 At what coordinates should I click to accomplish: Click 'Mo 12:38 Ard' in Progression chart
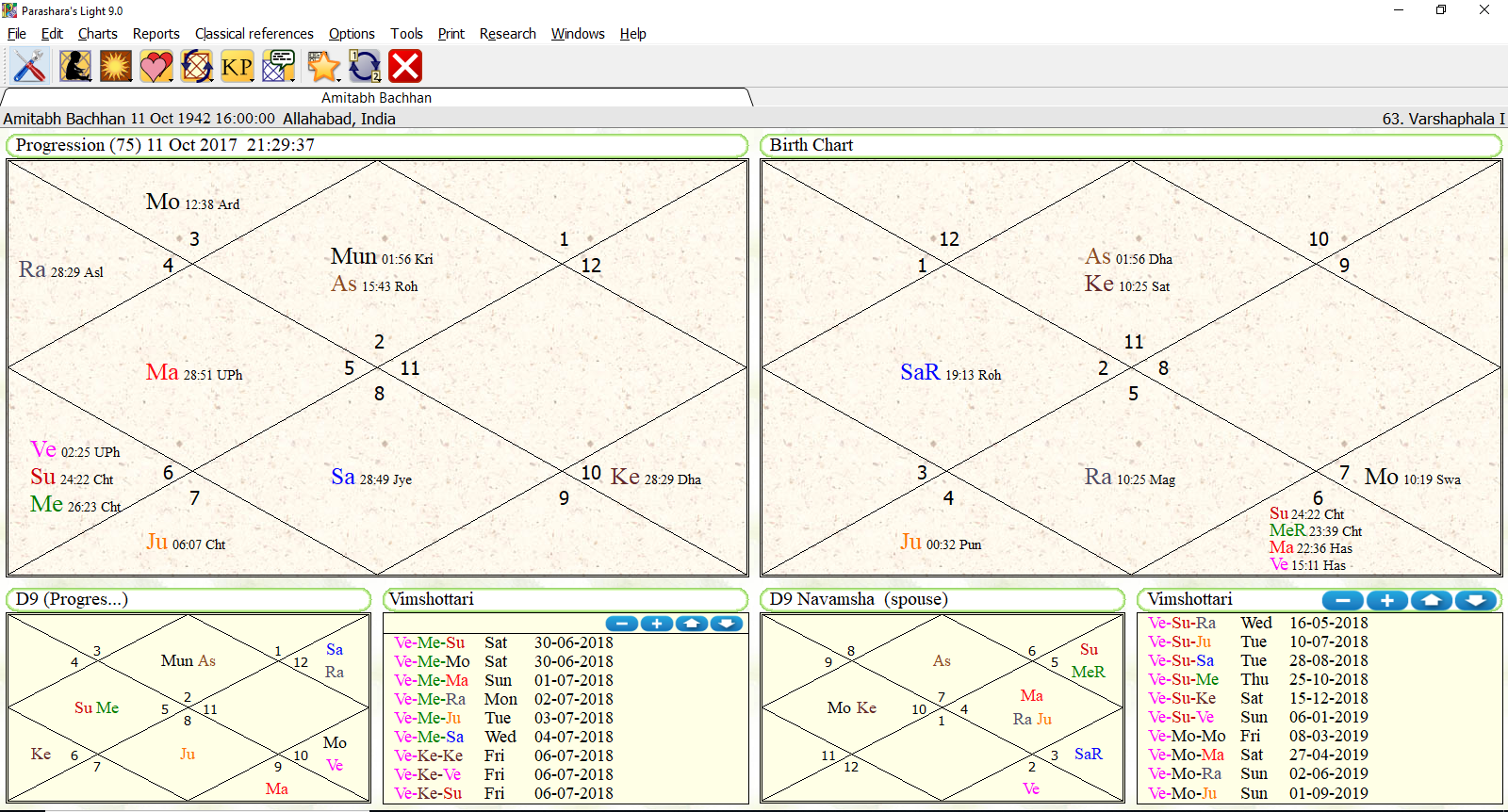192,203
